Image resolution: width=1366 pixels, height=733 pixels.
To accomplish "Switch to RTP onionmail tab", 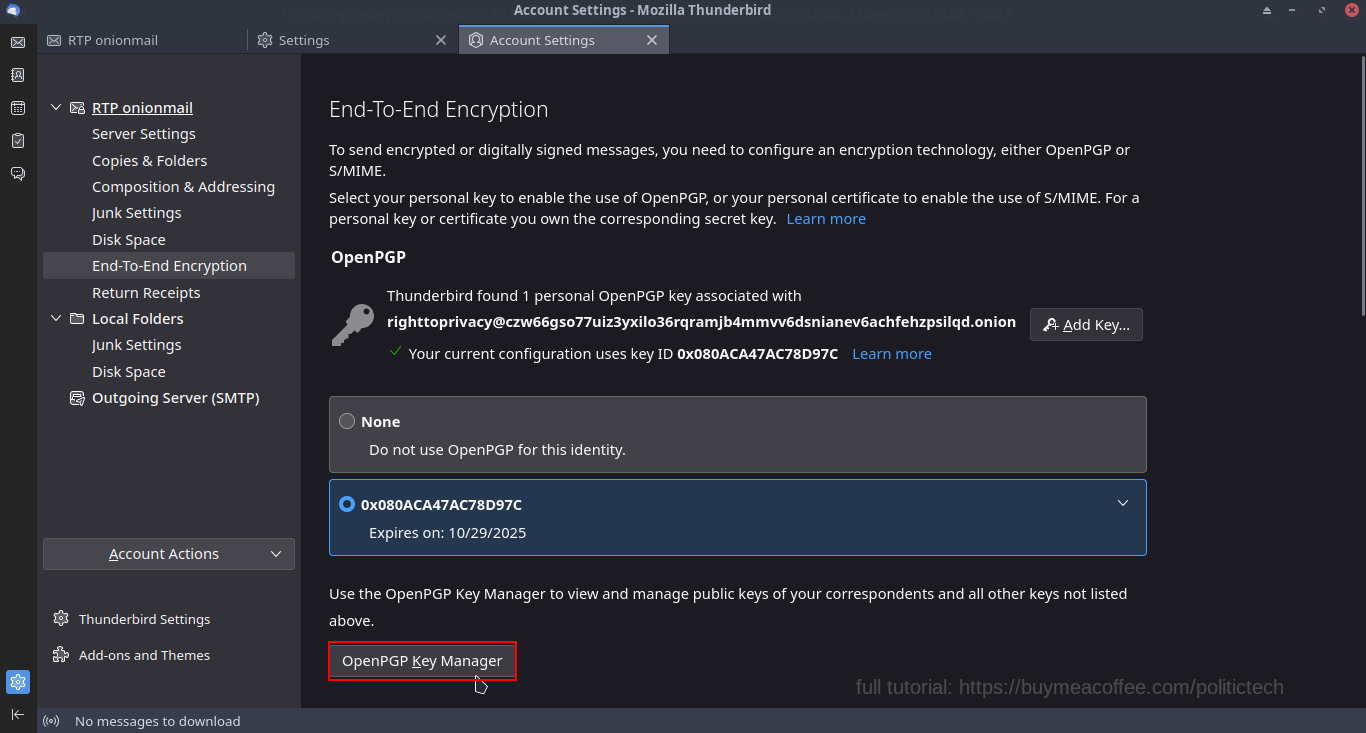I will point(143,40).
